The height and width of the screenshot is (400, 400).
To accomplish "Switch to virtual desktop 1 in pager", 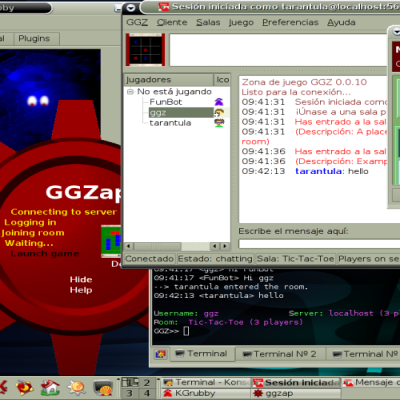I will pos(130,382).
